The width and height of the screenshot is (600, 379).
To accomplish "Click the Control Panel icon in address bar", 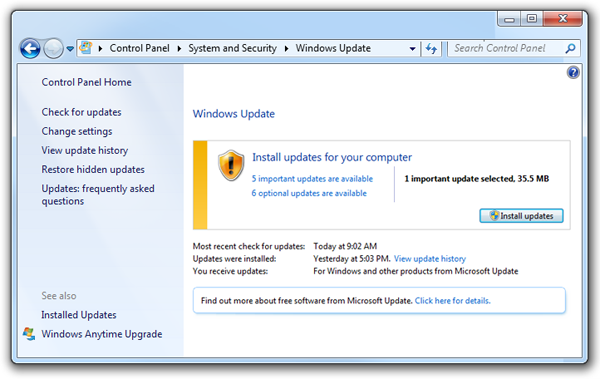I will 86,48.
